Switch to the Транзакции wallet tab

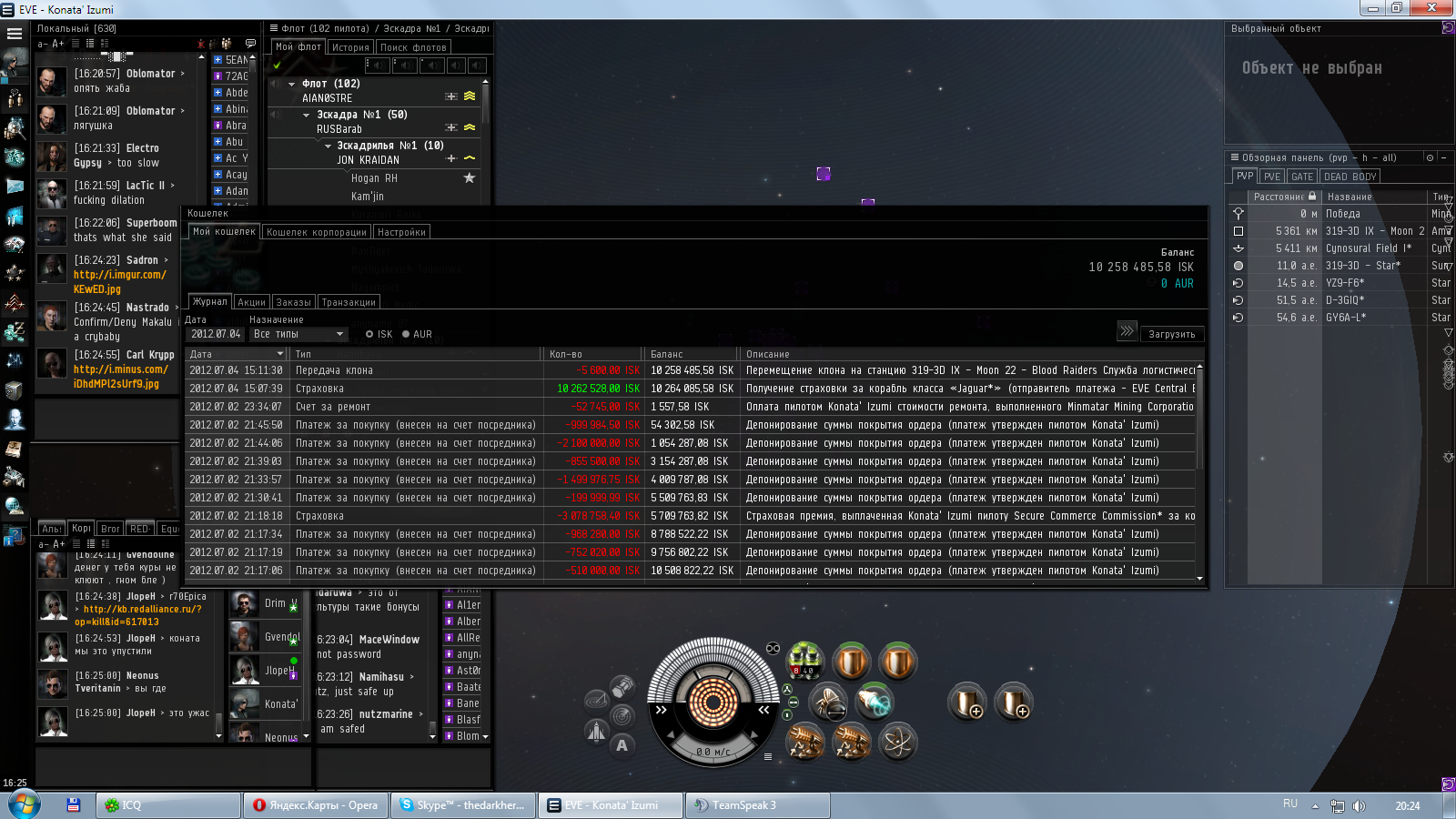point(349,302)
